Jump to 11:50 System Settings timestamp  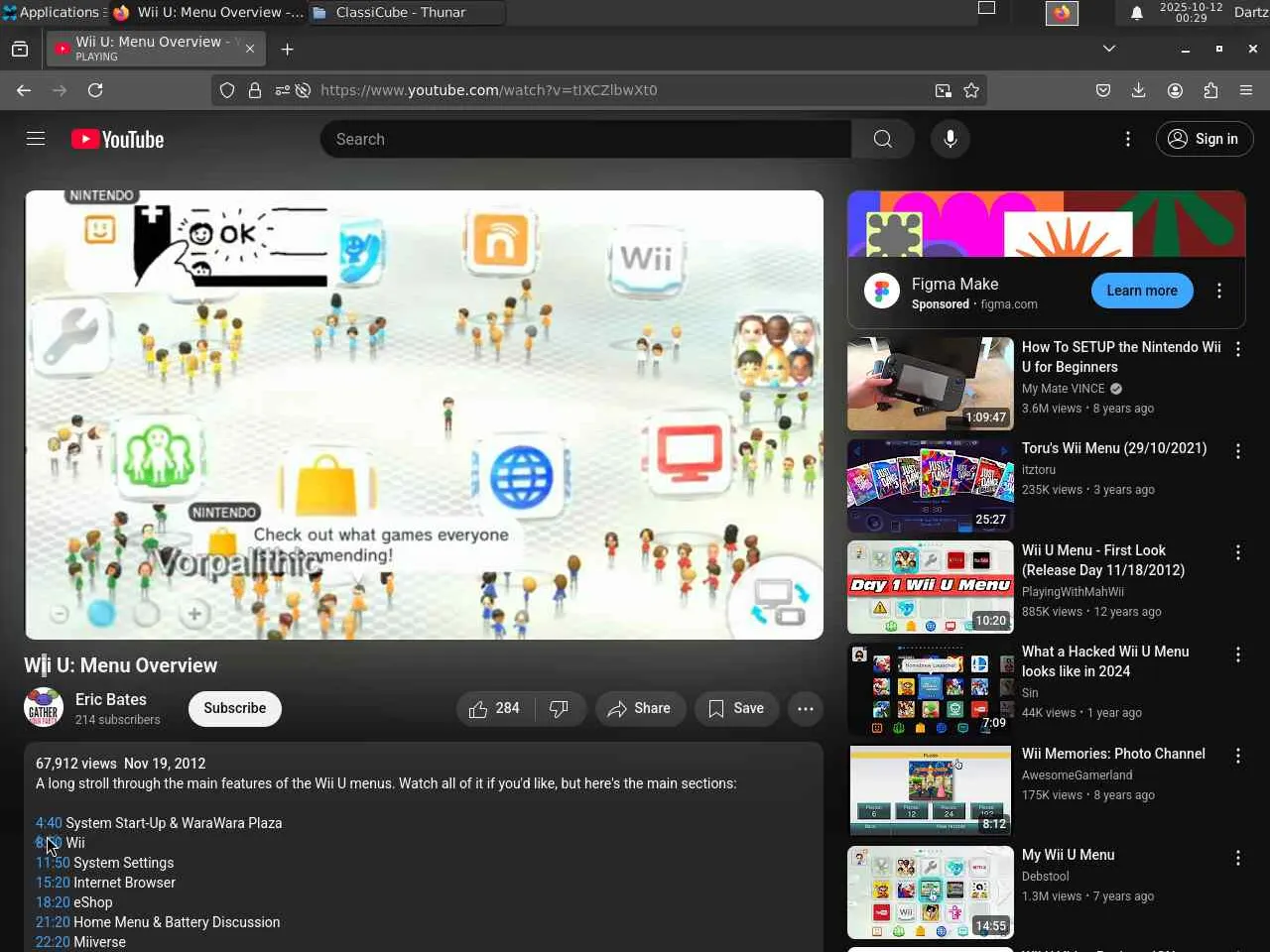coord(53,863)
